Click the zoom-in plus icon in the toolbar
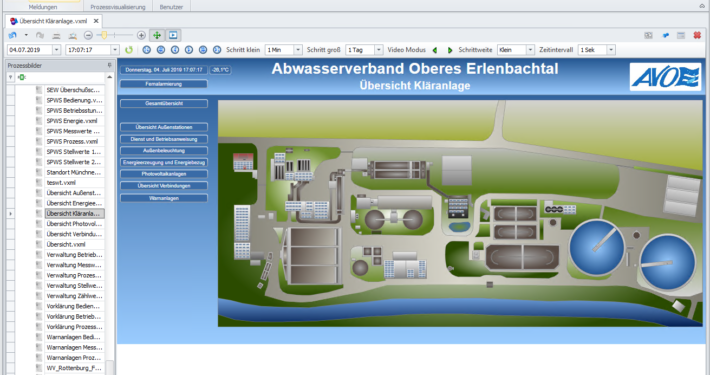710x375 pixels. (x=141, y=35)
